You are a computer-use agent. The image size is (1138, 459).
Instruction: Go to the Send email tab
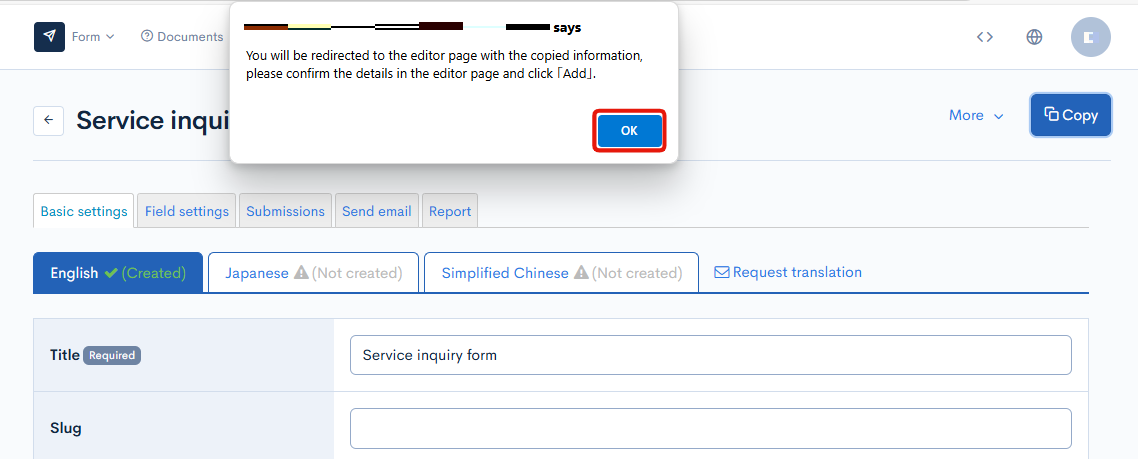(376, 211)
